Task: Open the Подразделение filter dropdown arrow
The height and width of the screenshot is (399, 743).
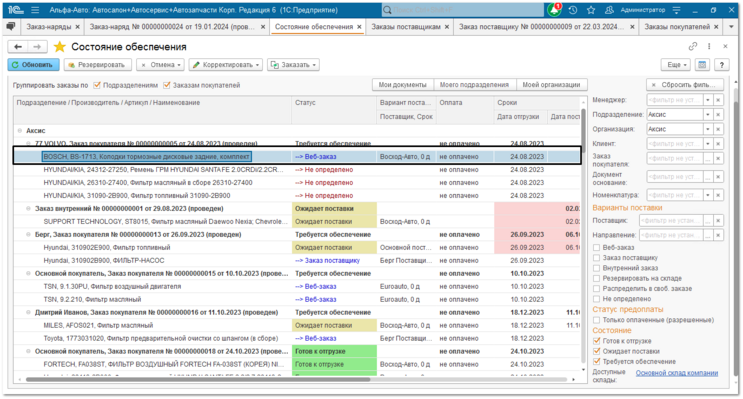Action: tap(708, 115)
